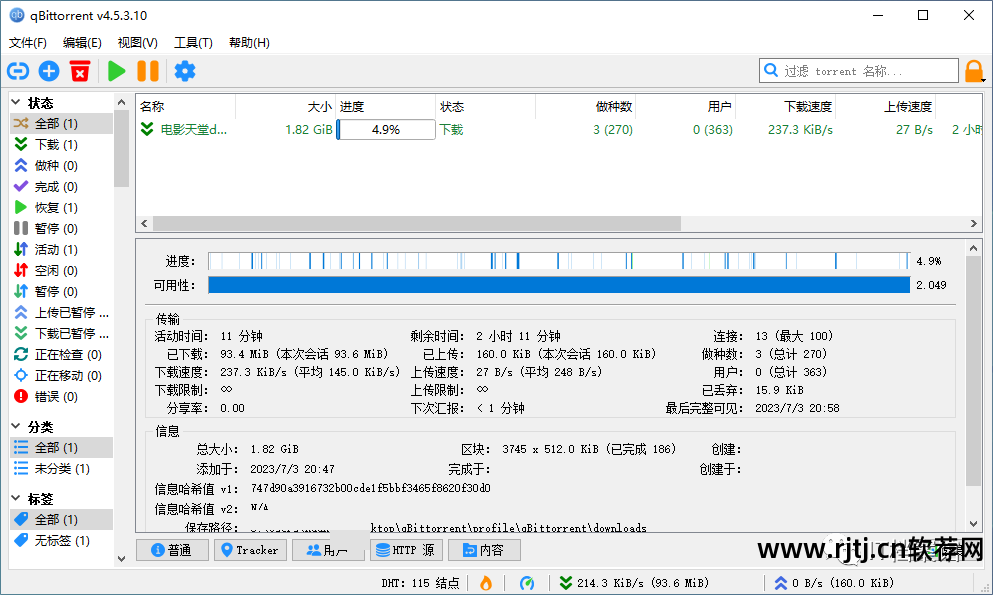The image size is (993, 595).
Task: Click the connection status globe icon
Action: (528, 583)
